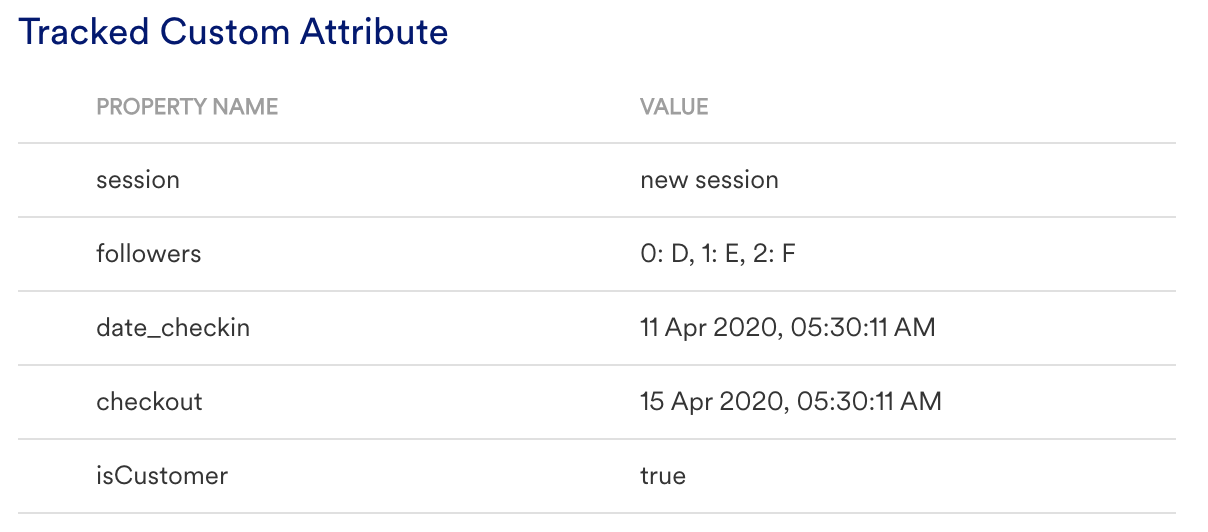Click the blank cell left of the session row
This screenshot has width=1208, height=532.
pos(55,180)
